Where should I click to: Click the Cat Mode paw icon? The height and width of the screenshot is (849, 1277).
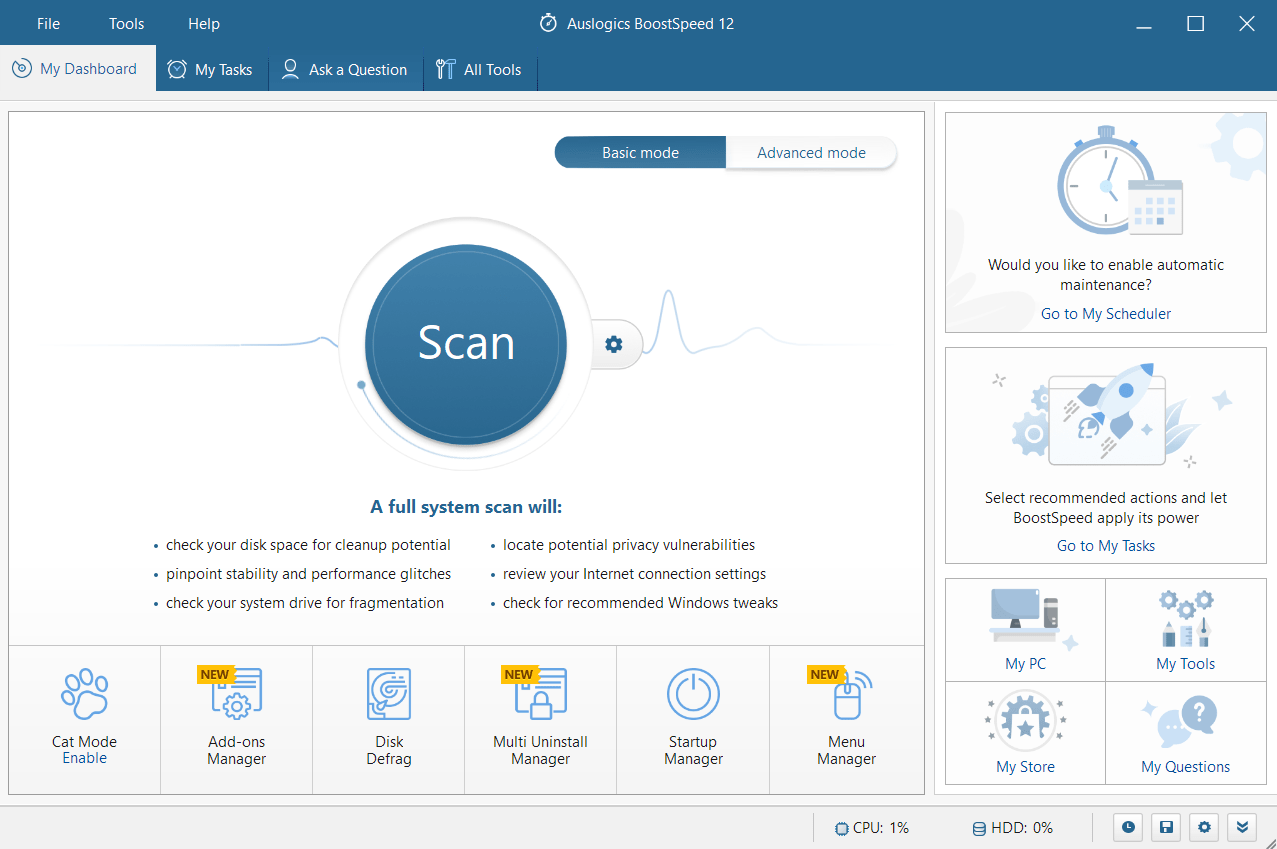pos(84,693)
